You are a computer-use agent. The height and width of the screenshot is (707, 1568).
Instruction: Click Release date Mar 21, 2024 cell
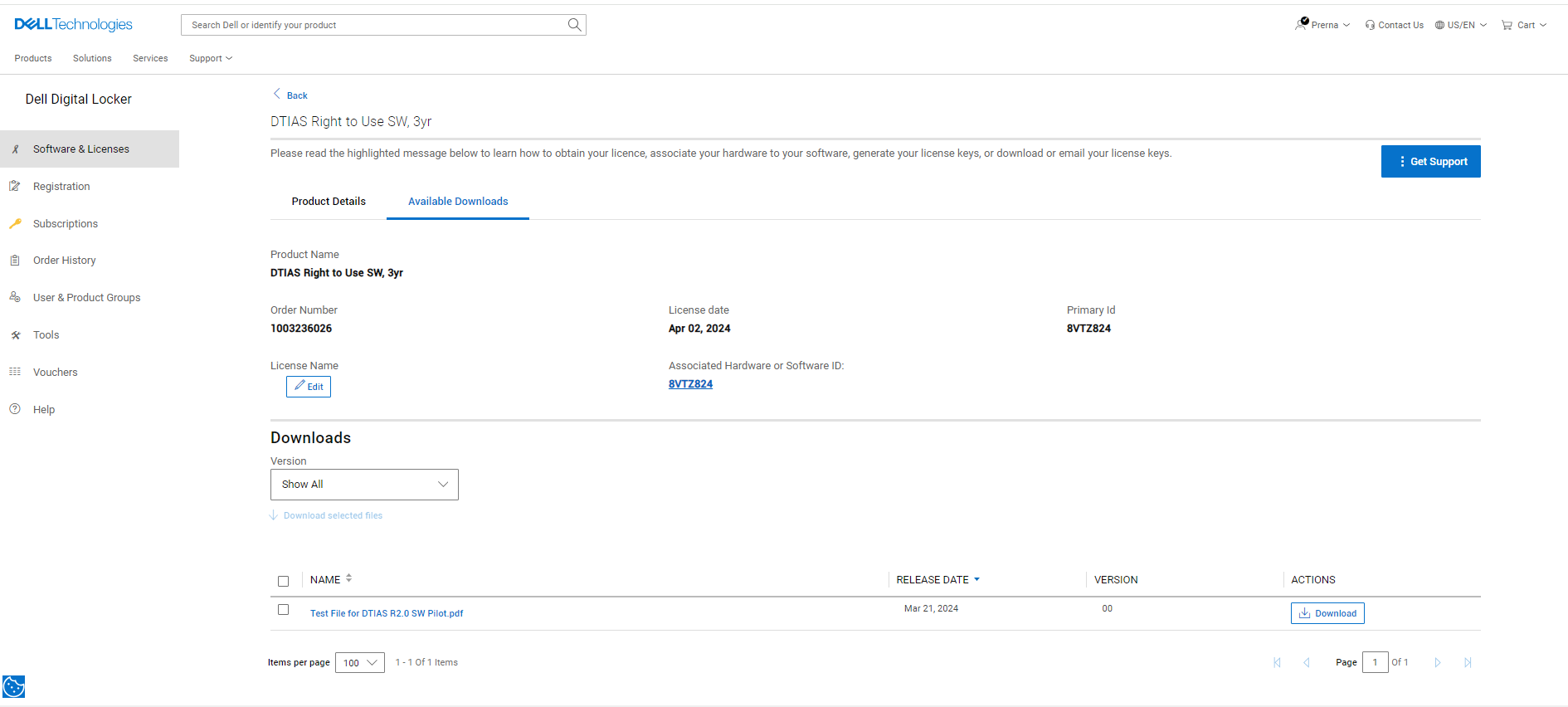point(931,608)
